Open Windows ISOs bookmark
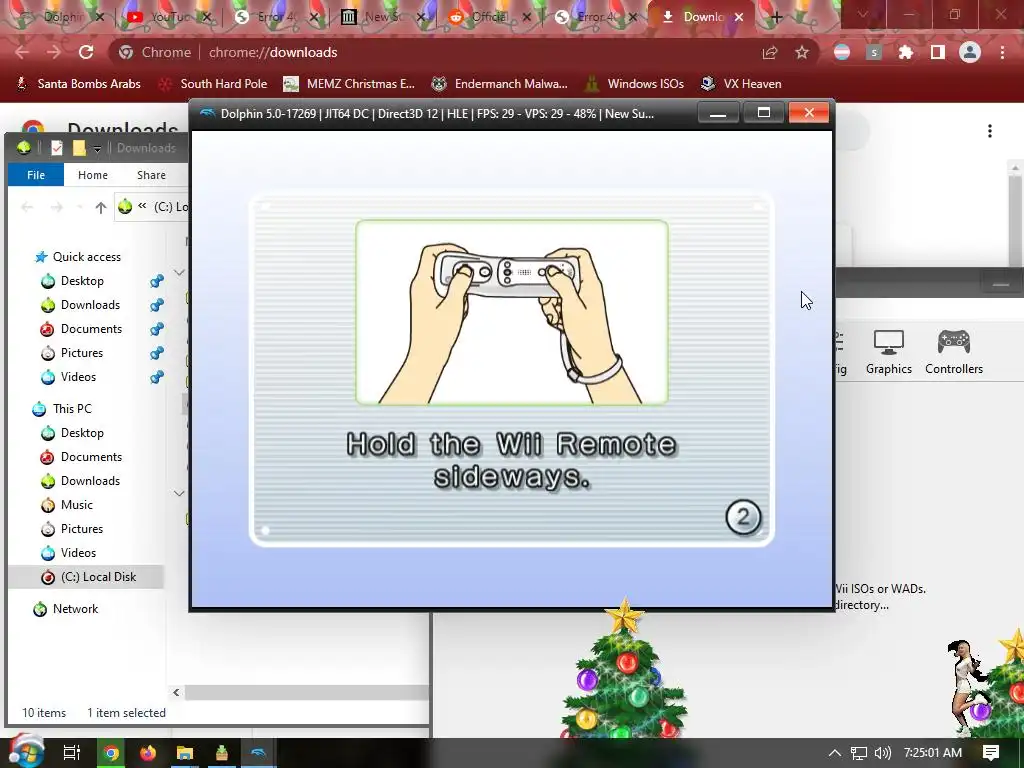The image size is (1024, 768). point(635,84)
